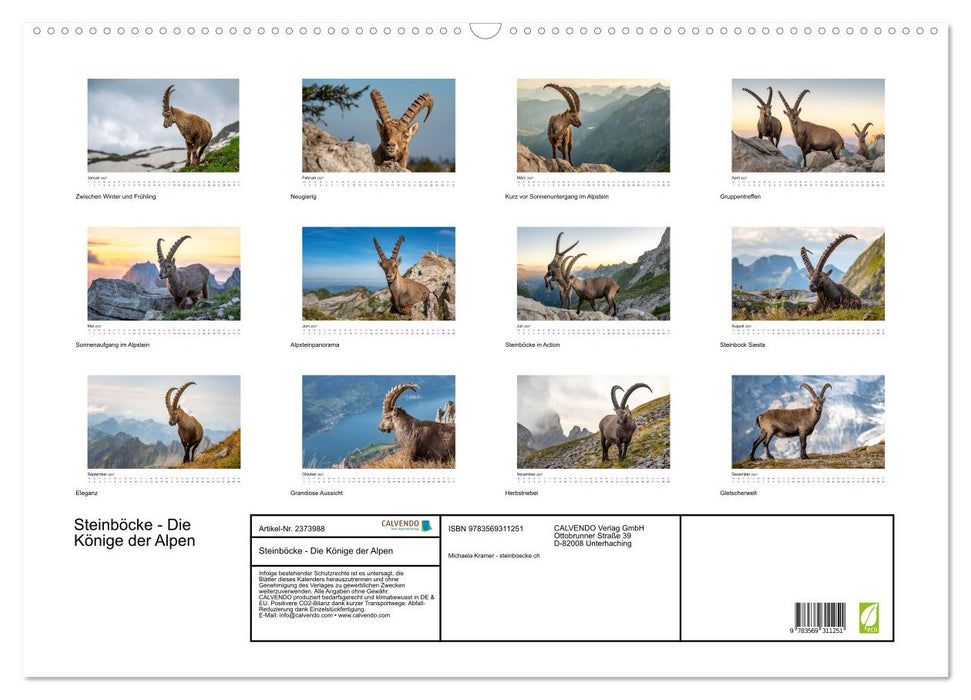Click the caption 'Alpsteinpanorama'
Image resolution: width=971 pixels, height=700 pixels.
[315, 344]
